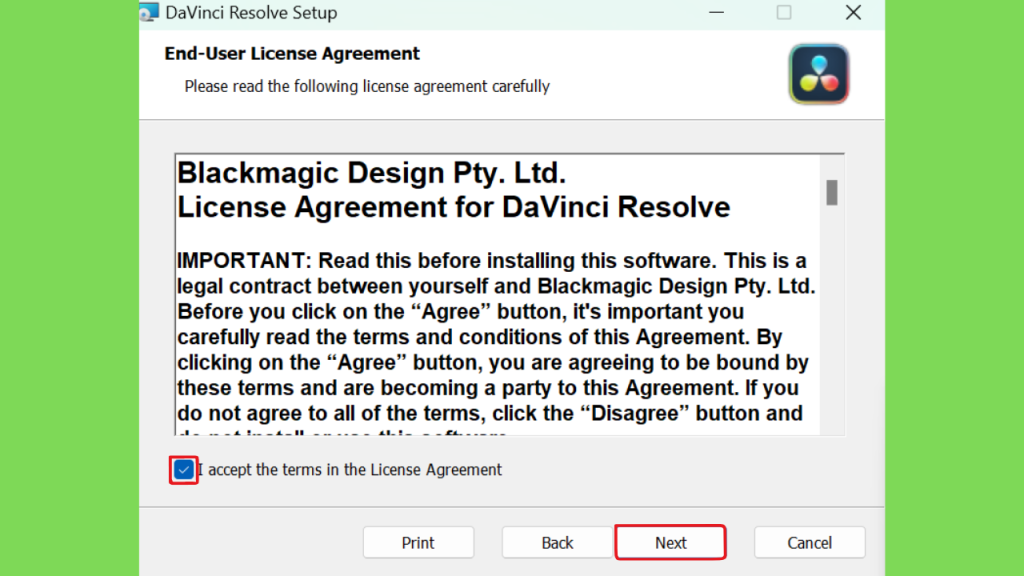Print the license agreement

click(x=418, y=542)
